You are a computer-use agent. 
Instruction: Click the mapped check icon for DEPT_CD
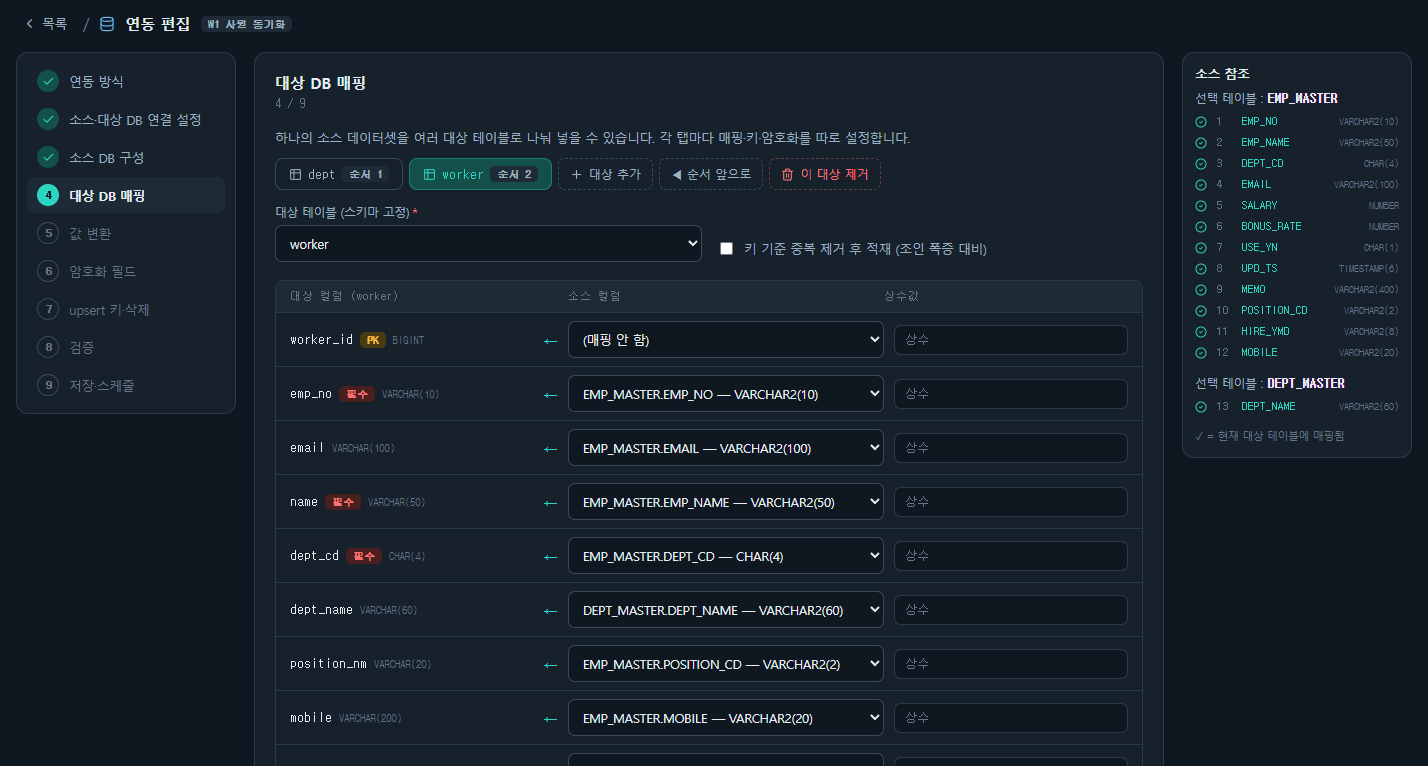click(x=1201, y=163)
